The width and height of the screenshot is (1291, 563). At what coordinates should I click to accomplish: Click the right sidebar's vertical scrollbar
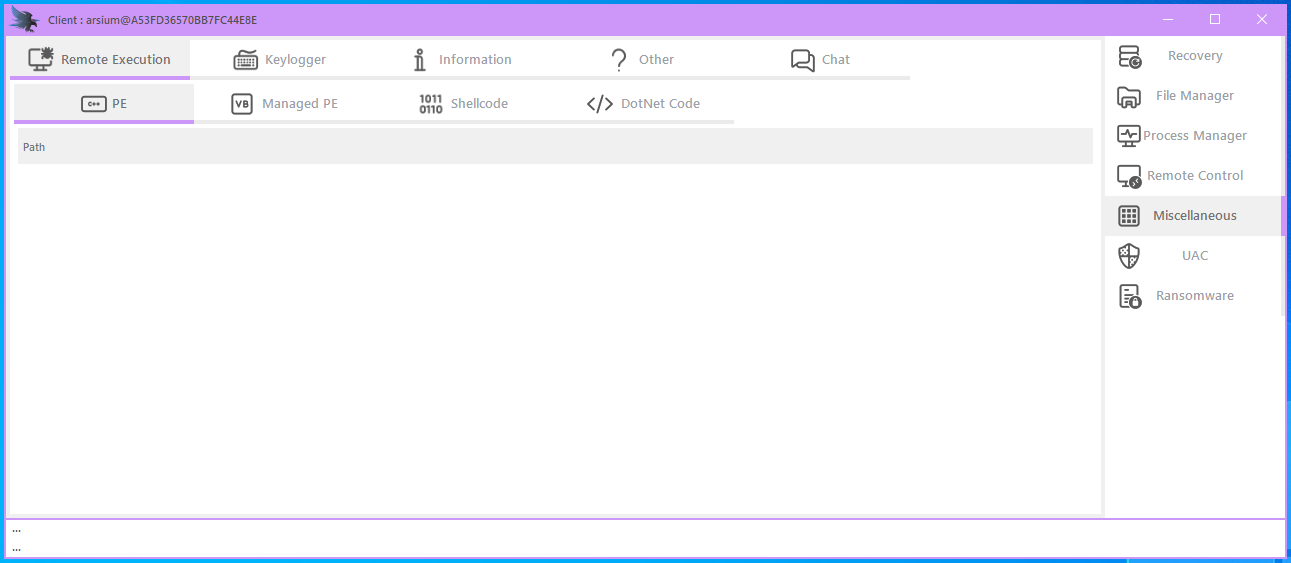coord(1283,215)
